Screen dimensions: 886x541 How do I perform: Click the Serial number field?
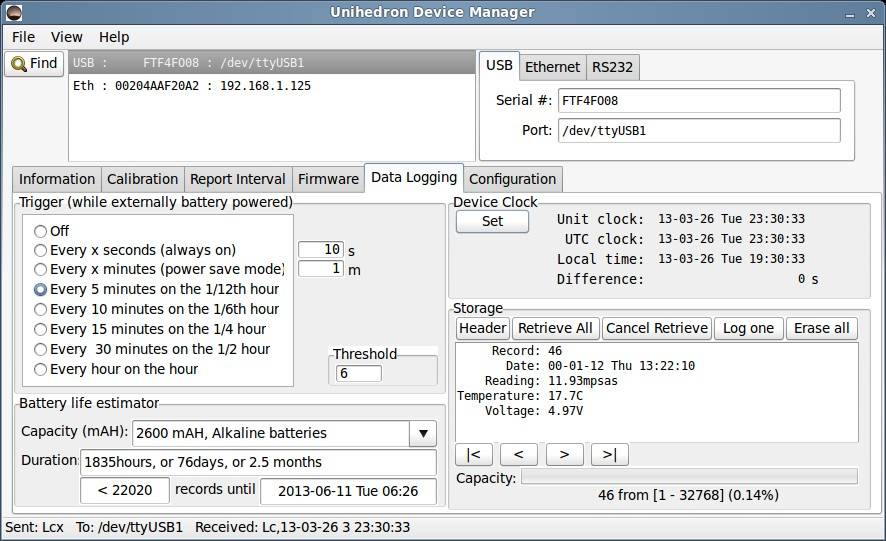tap(698, 100)
